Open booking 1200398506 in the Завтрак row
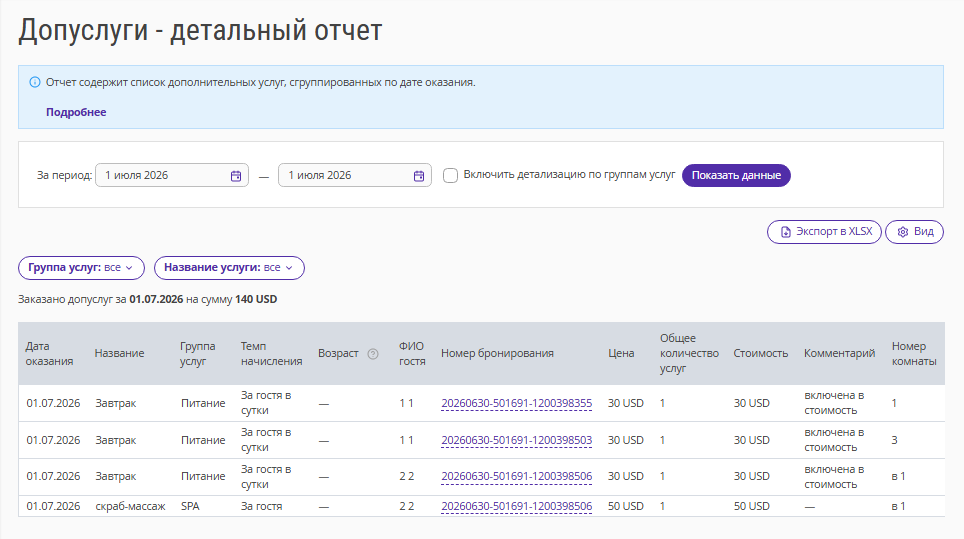Screen dimensions: 964x539 pyautogui.click(x=516, y=476)
